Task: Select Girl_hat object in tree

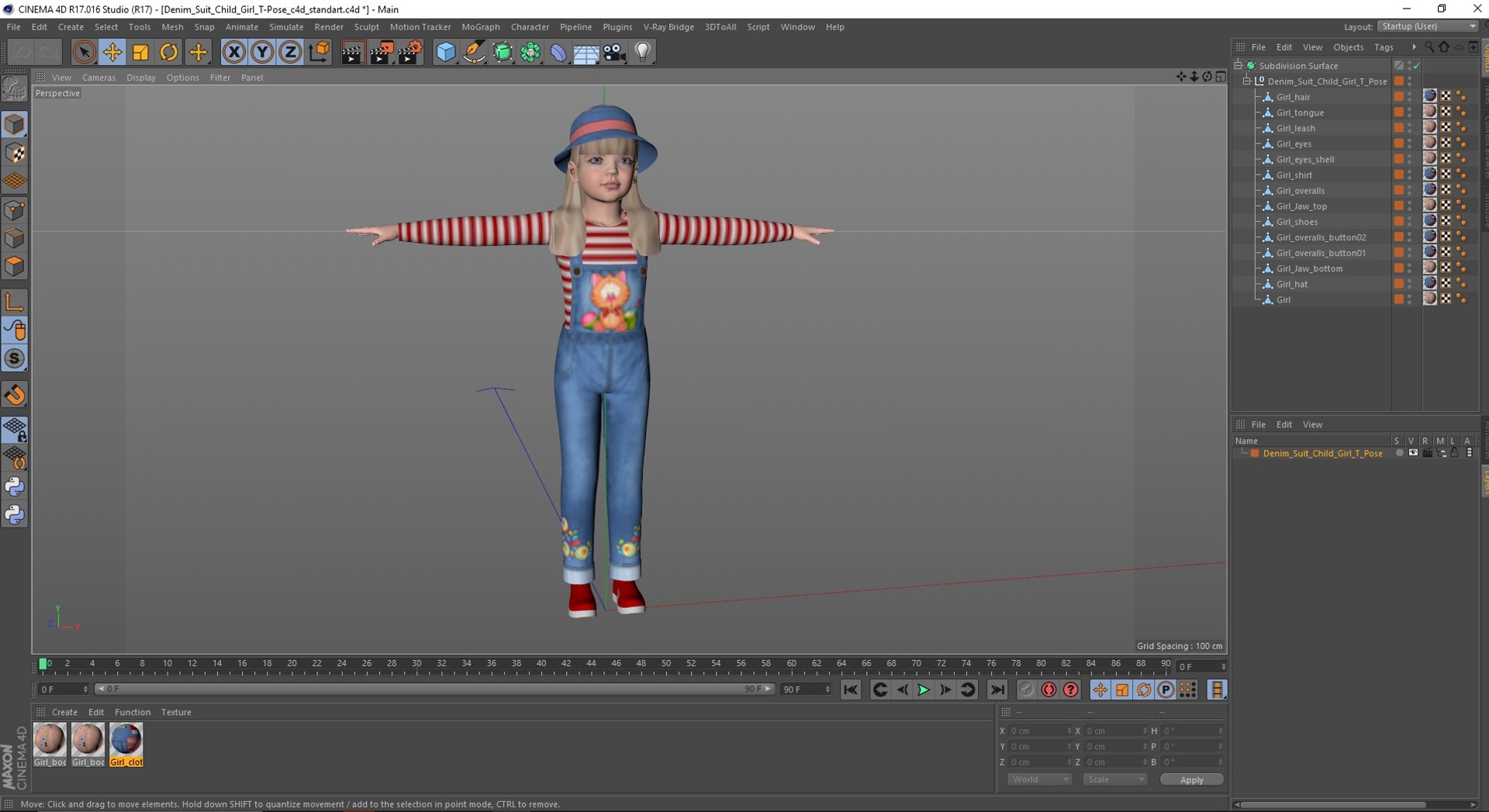Action: pos(1292,284)
